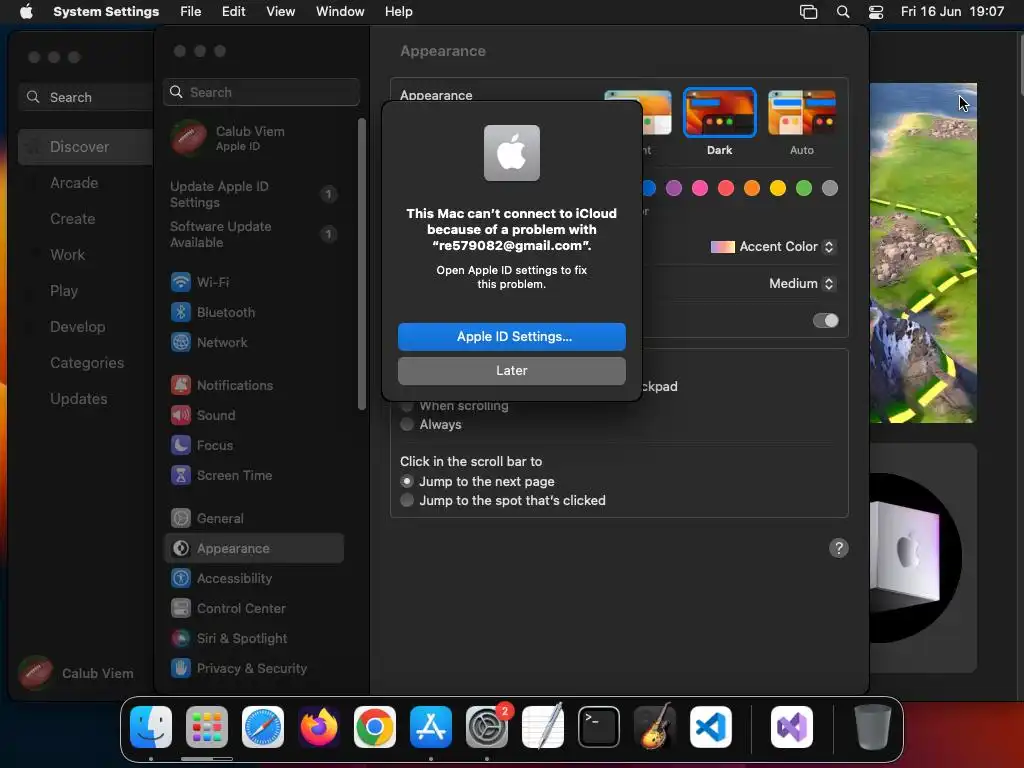Viewport: 1024px width, 768px height.
Task: Select Jump to the next page
Action: [407, 481]
